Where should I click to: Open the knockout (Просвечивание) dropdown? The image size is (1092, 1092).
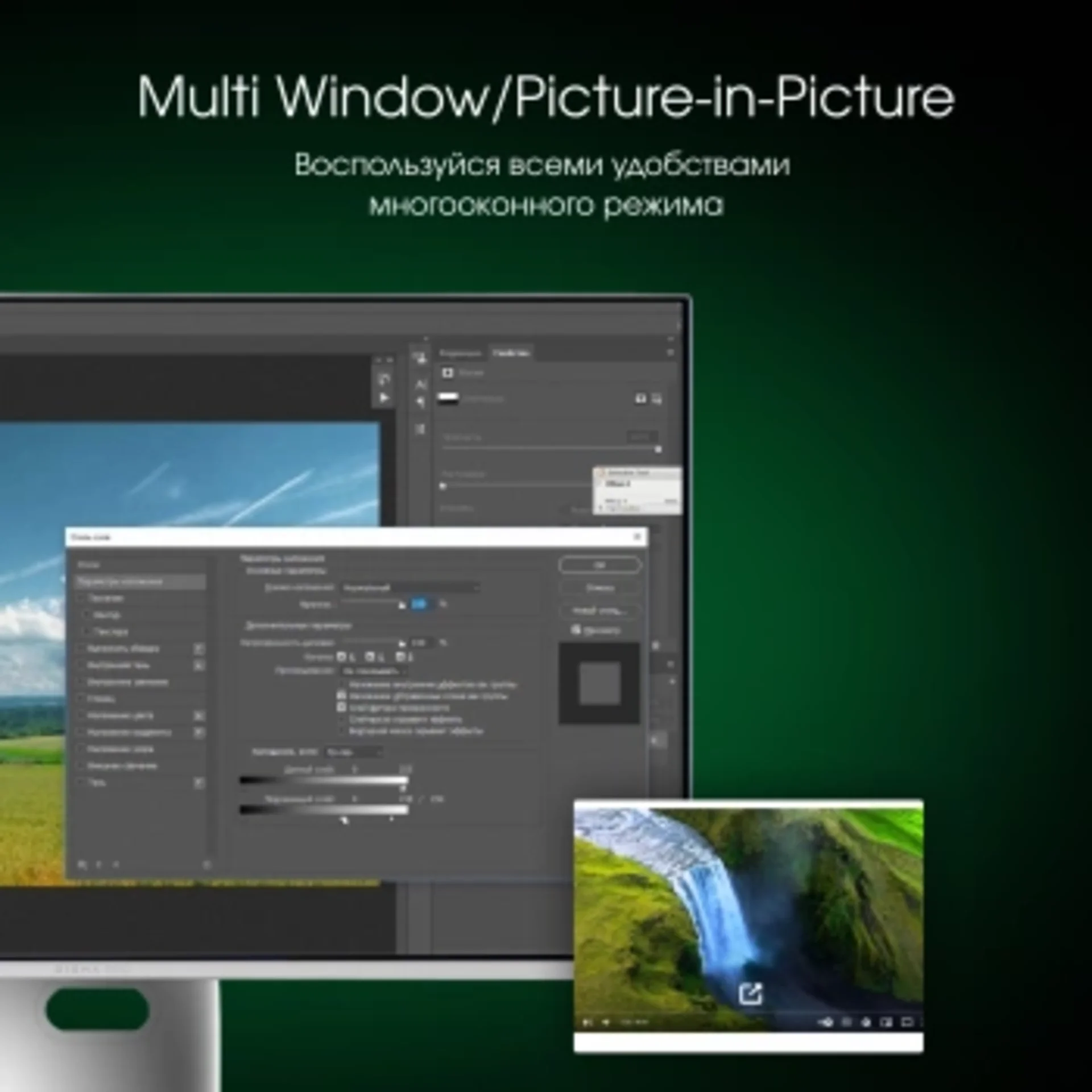point(373,671)
